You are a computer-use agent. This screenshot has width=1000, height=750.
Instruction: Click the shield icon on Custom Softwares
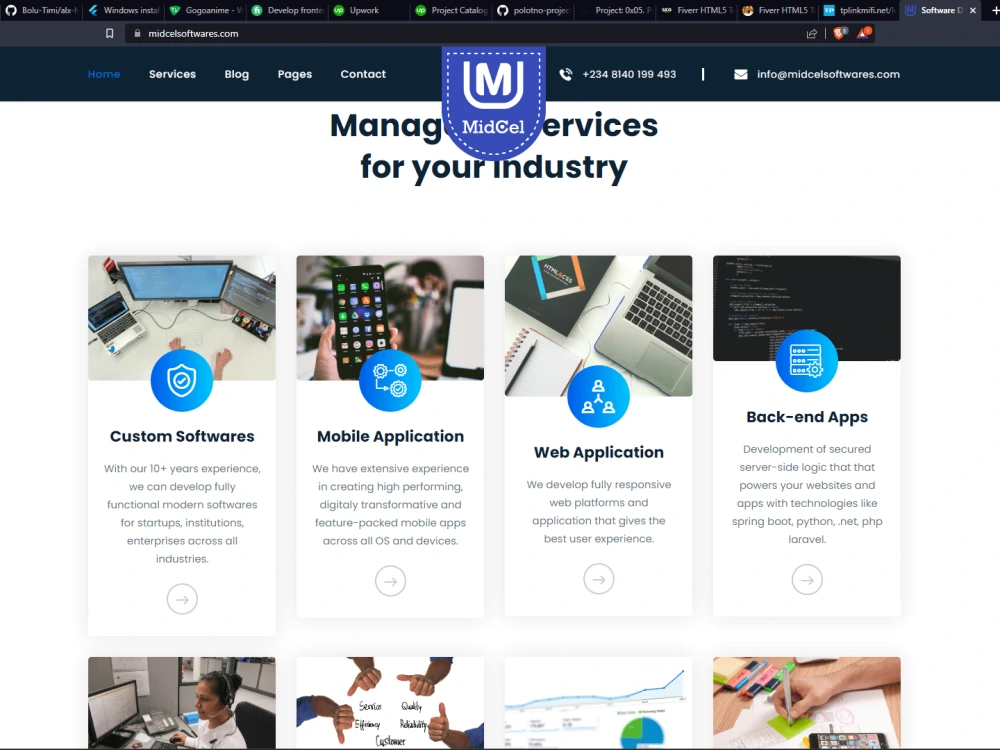pos(182,381)
